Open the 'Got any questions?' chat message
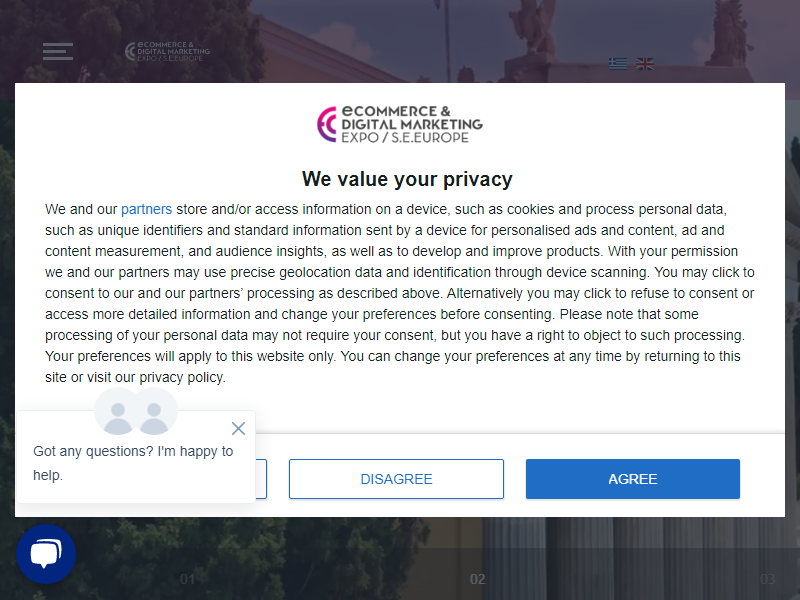800x600 pixels. pyautogui.click(x=133, y=463)
